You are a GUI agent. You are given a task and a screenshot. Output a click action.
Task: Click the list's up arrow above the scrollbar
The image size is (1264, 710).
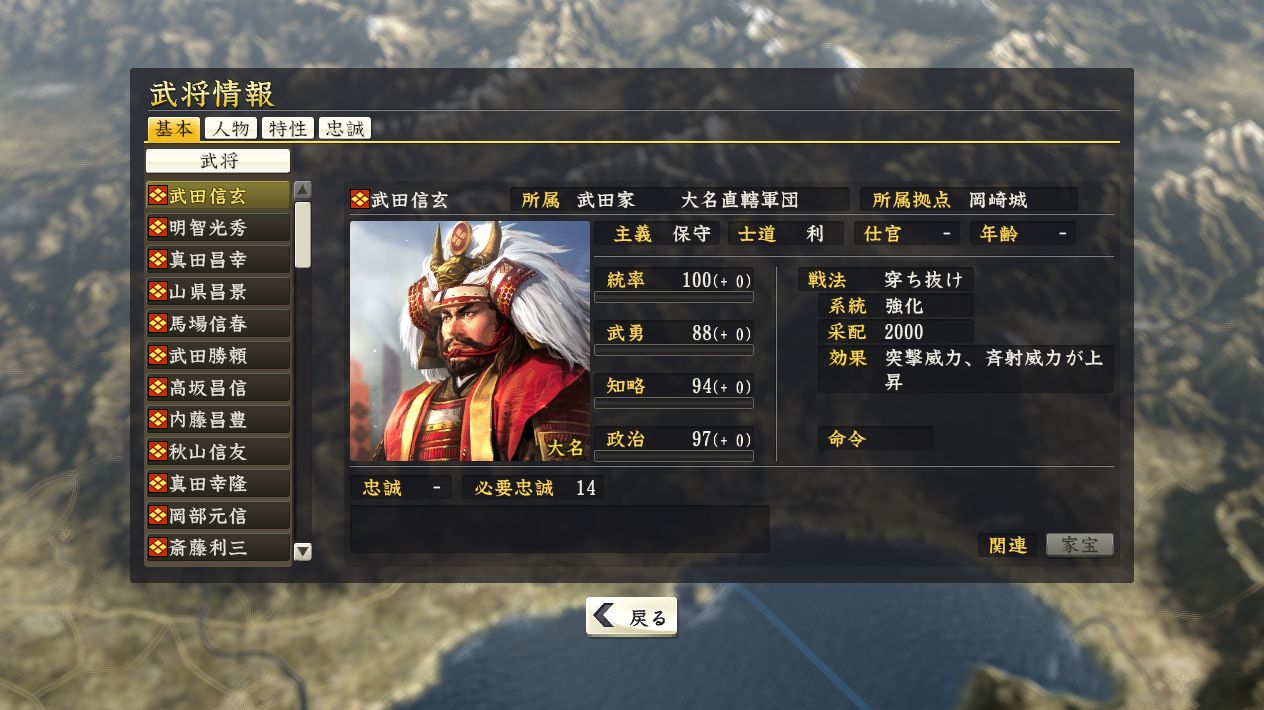pos(303,190)
